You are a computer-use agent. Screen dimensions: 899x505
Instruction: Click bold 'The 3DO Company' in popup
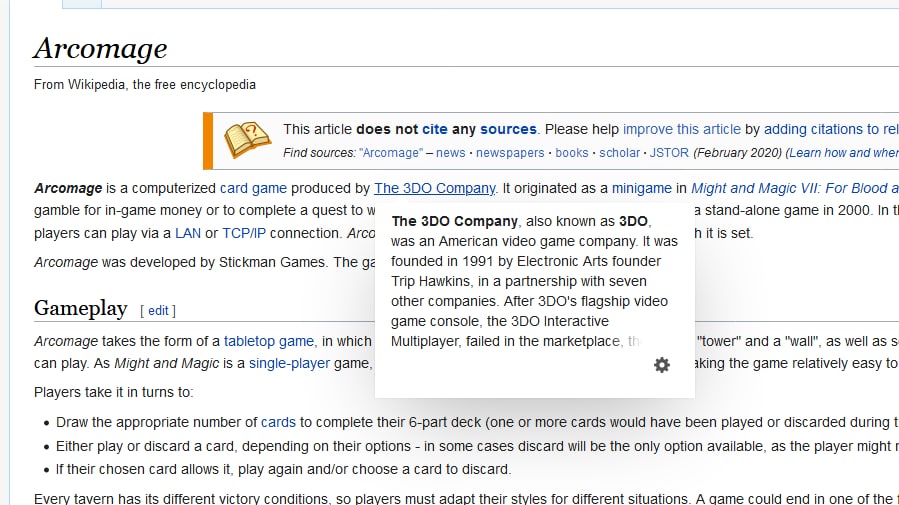[455, 221]
